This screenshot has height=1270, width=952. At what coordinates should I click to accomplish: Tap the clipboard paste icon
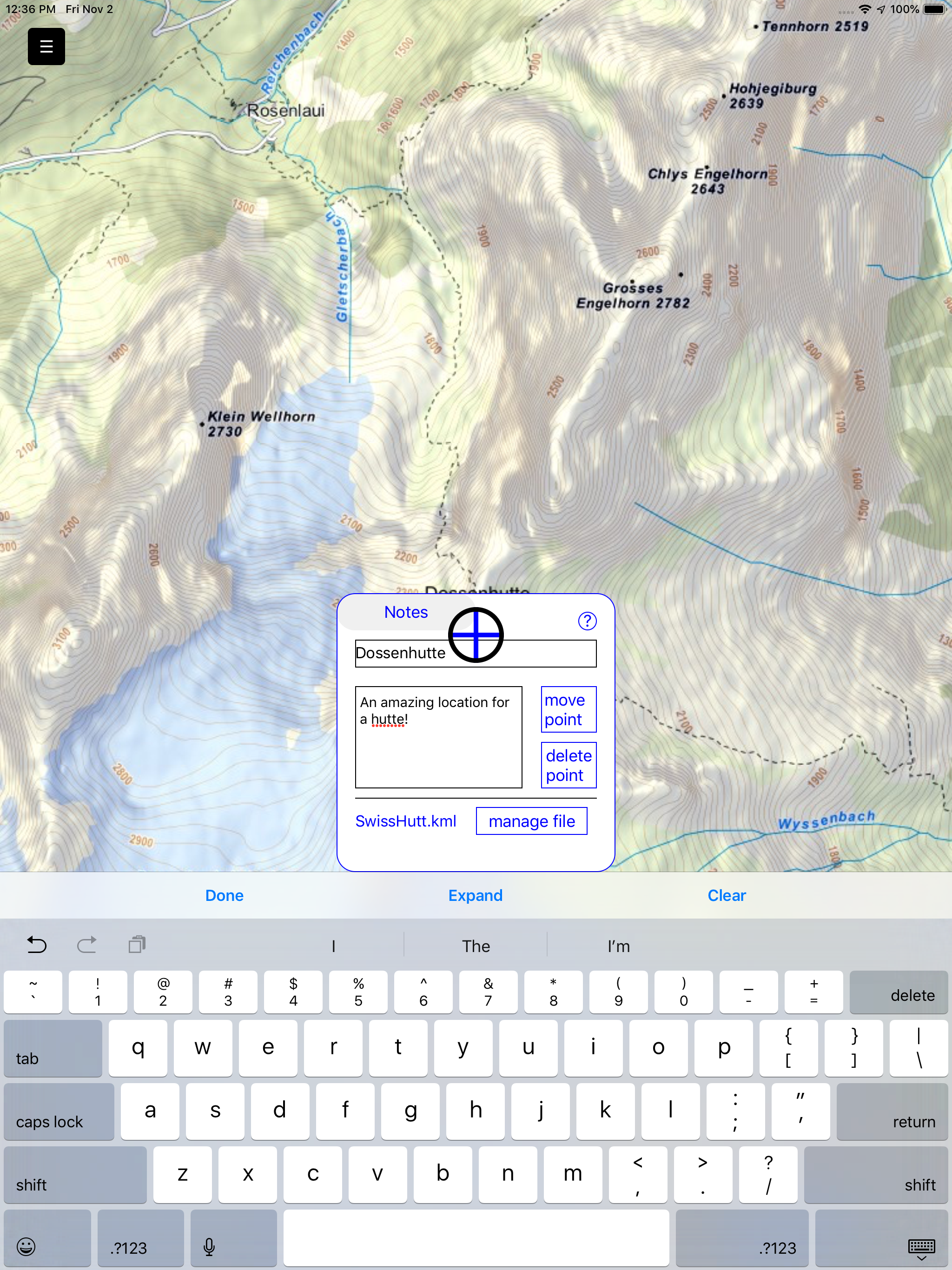coord(137,945)
